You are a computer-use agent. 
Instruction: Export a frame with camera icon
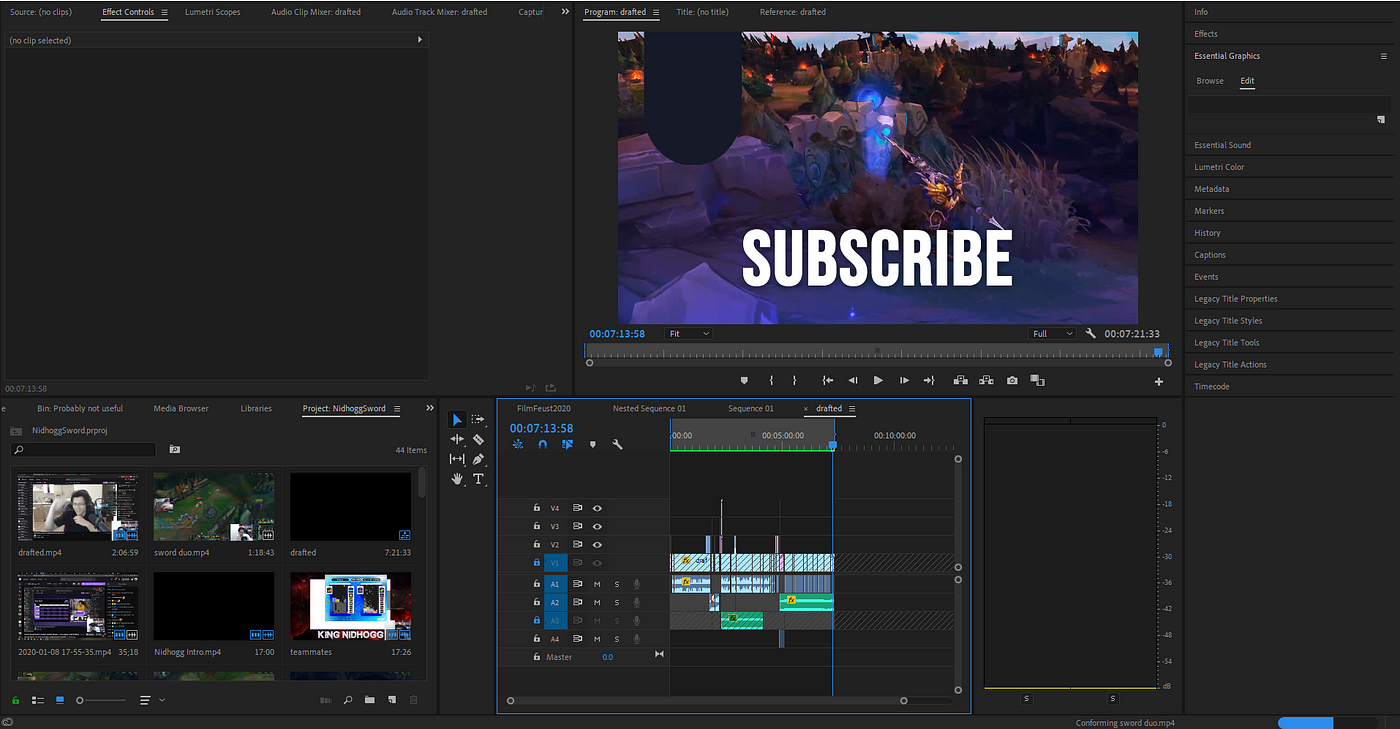click(1012, 380)
